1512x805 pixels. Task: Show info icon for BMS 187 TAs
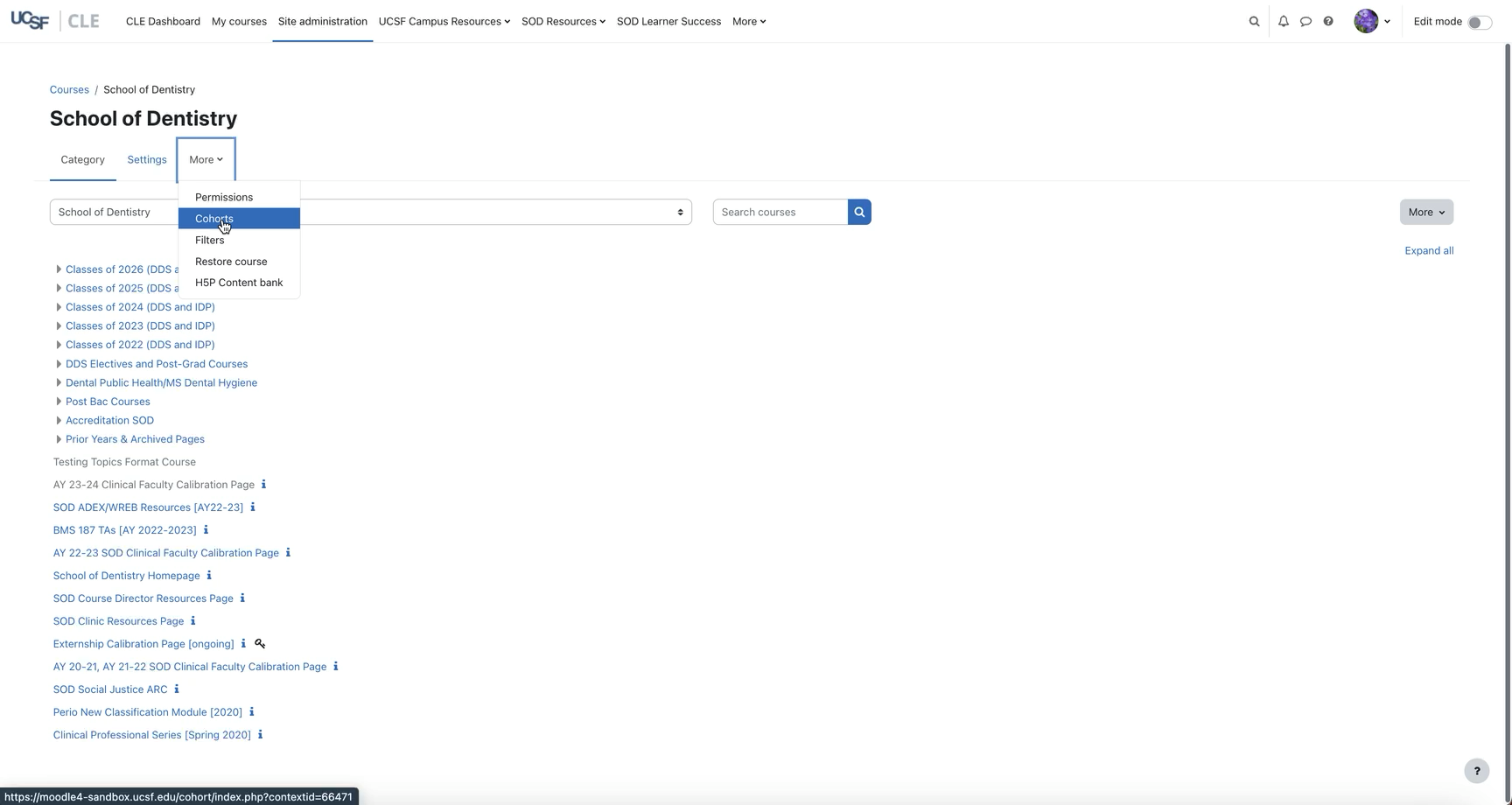(206, 529)
